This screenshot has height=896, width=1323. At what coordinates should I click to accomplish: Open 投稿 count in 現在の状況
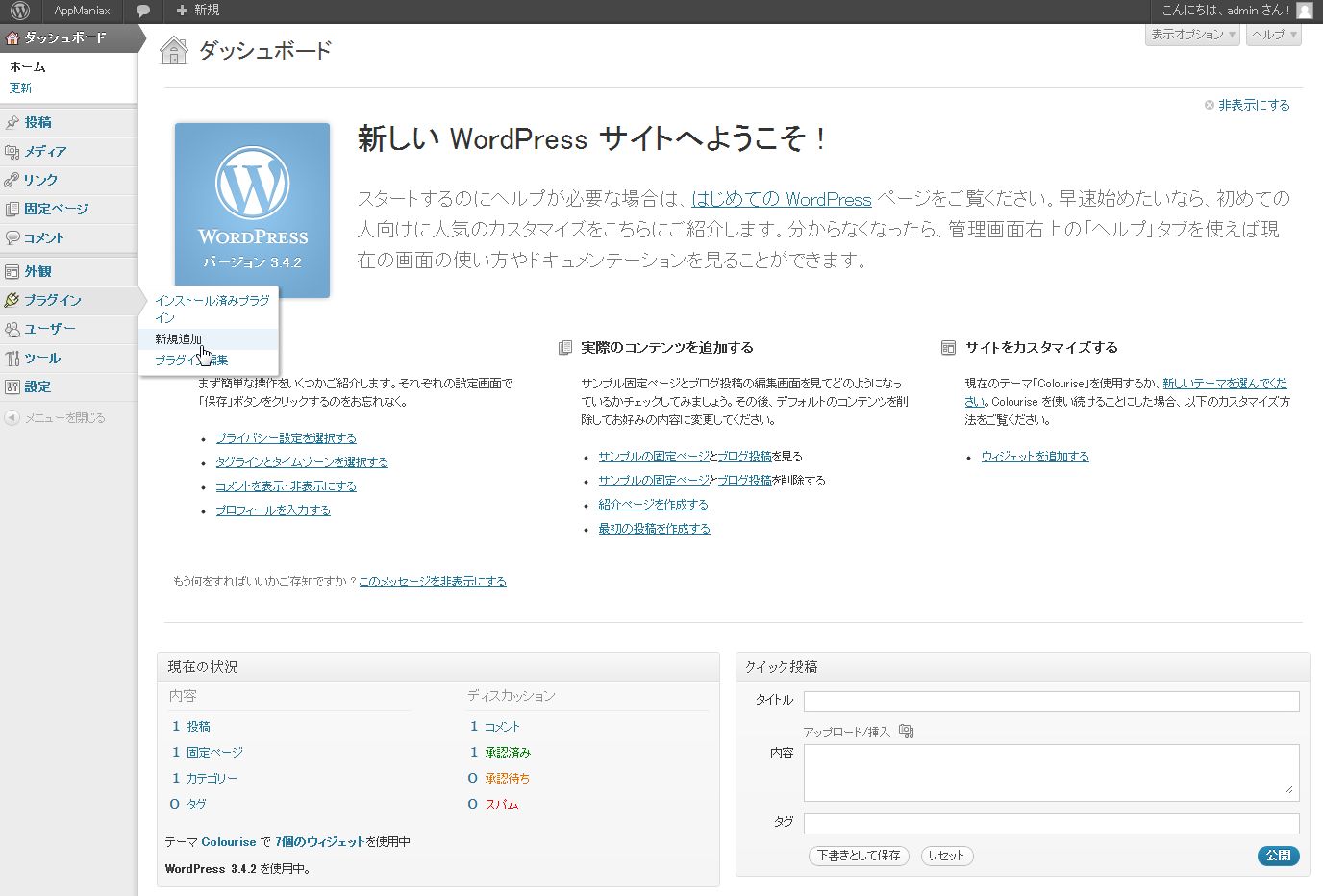click(198, 727)
